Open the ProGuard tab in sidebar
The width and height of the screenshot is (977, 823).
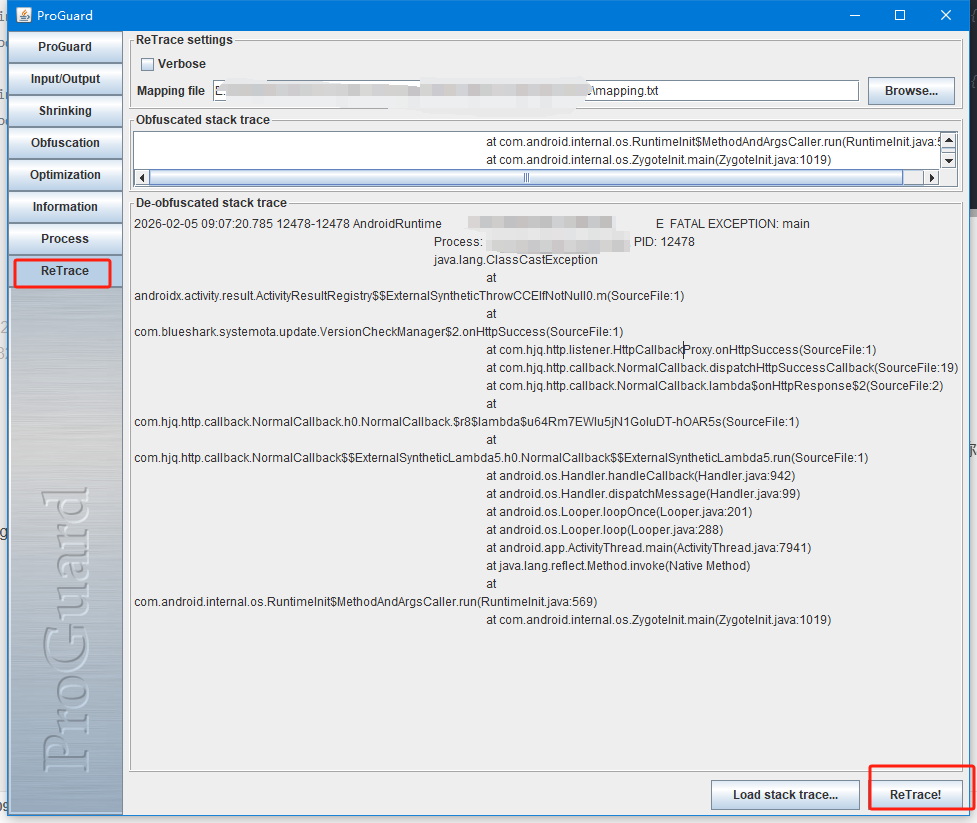point(65,47)
